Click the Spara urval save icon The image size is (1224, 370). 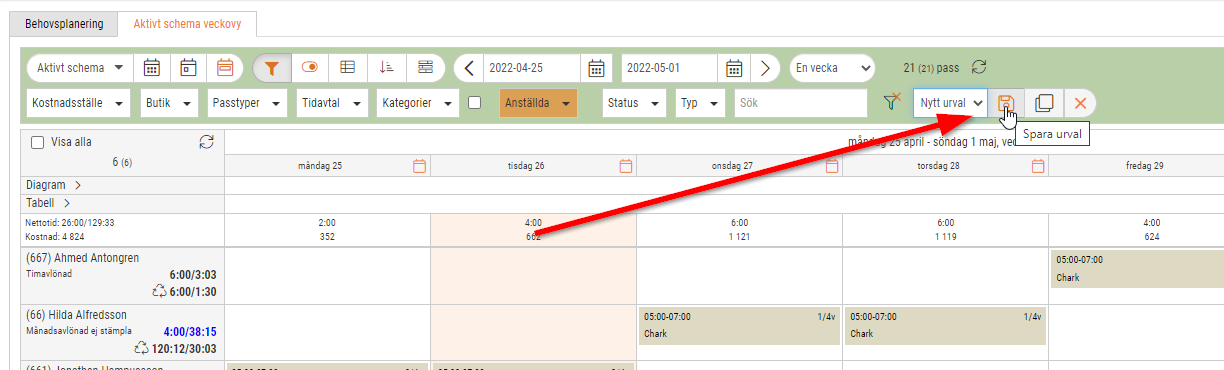[1006, 103]
